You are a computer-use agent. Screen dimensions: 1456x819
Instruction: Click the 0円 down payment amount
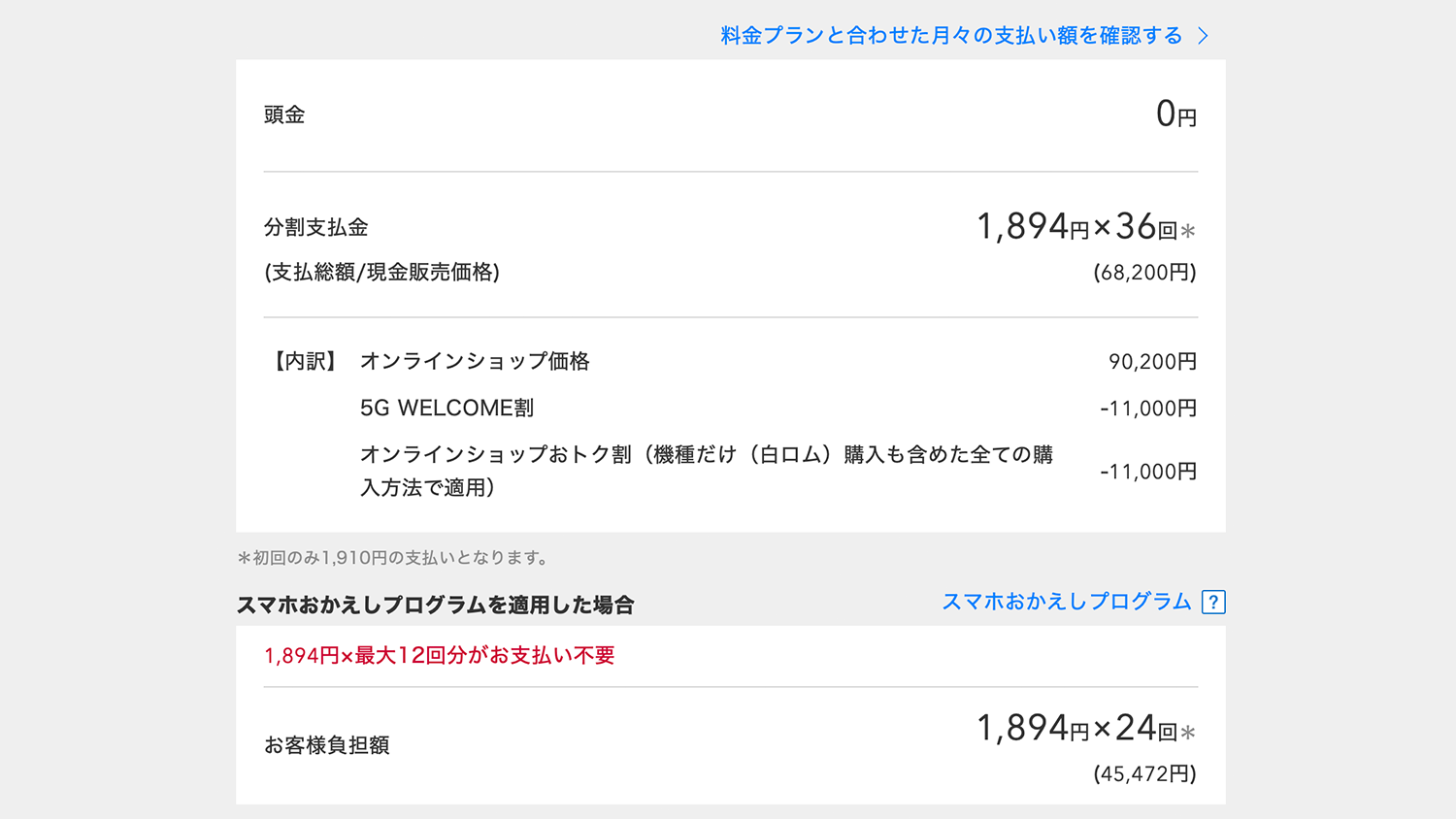click(1175, 115)
